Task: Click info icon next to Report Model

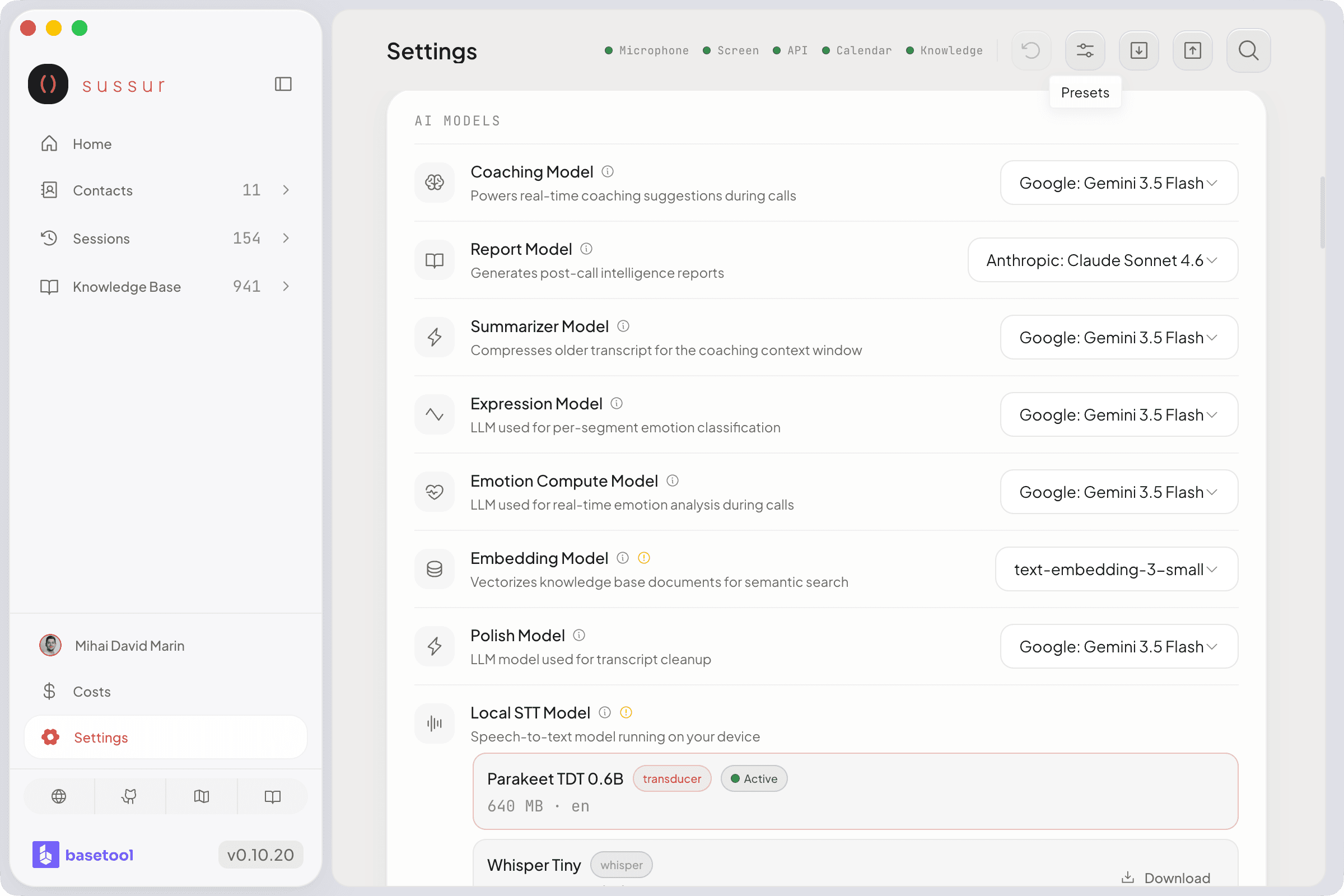Action: pos(586,249)
